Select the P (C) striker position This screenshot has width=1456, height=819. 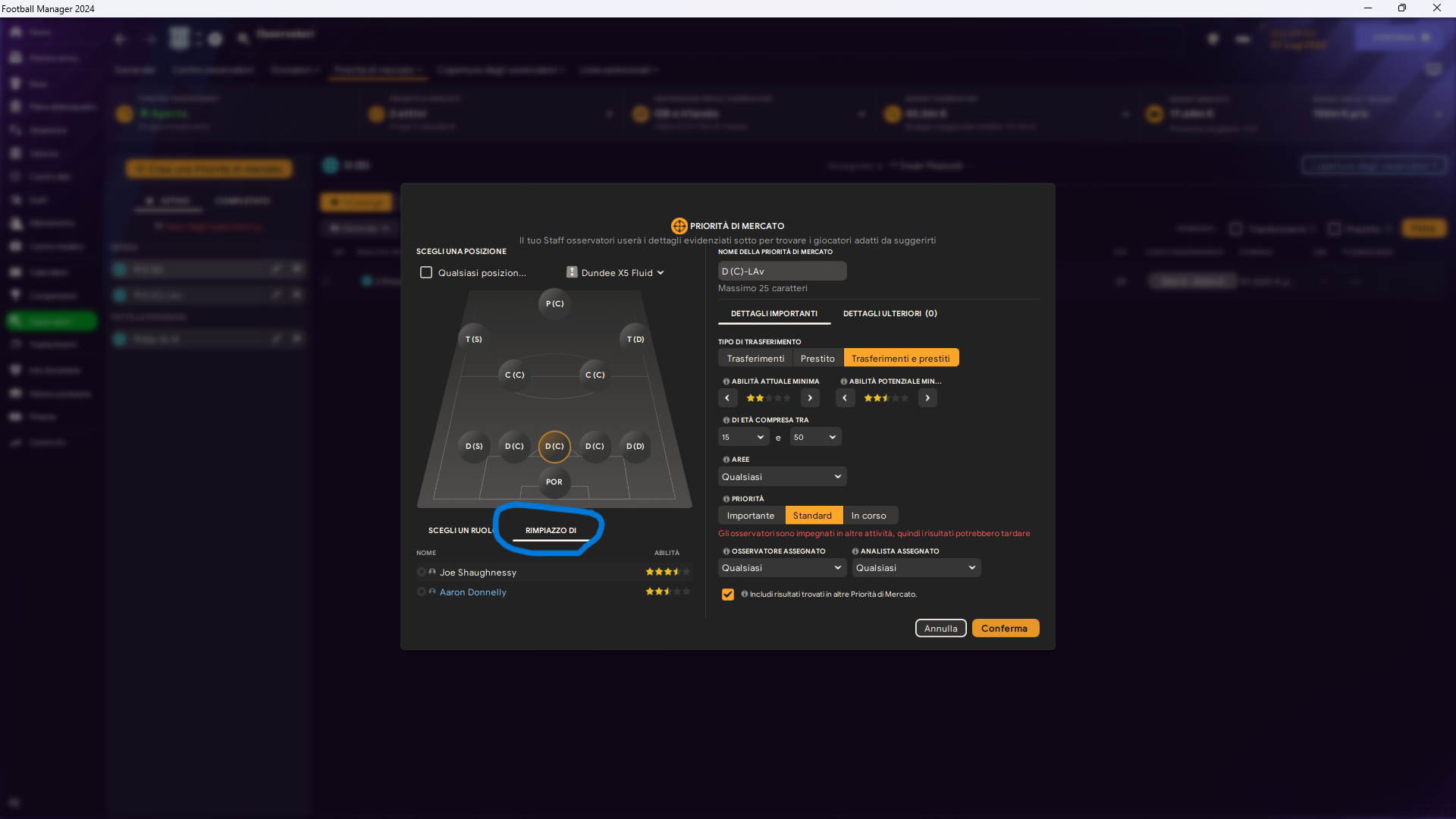[554, 303]
